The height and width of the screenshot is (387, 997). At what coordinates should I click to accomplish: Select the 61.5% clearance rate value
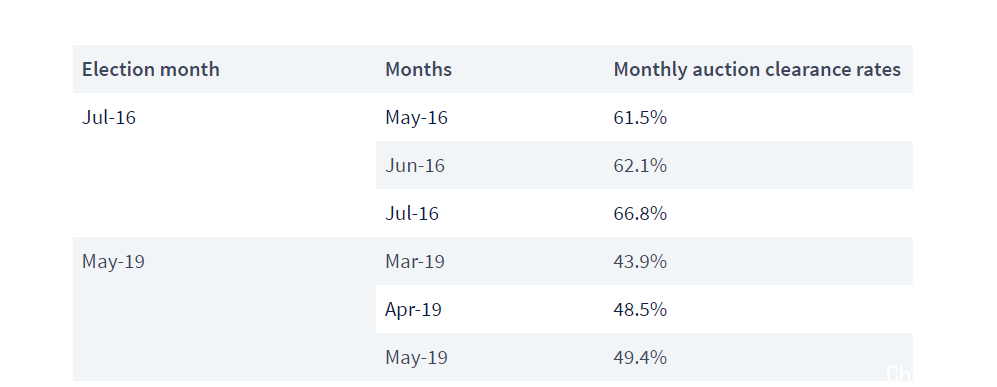(x=640, y=118)
